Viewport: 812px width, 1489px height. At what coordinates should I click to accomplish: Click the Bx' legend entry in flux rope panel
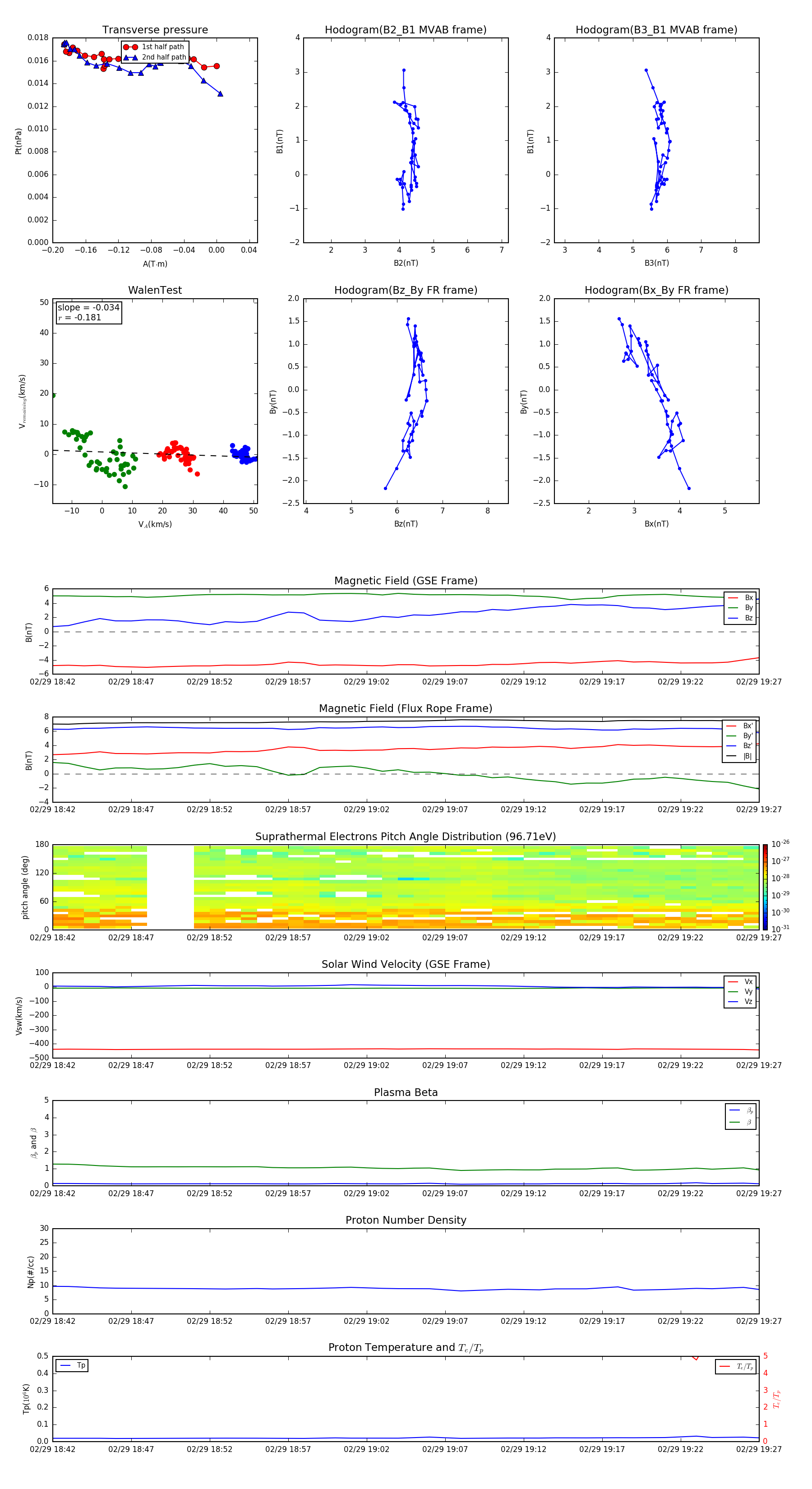click(x=739, y=726)
